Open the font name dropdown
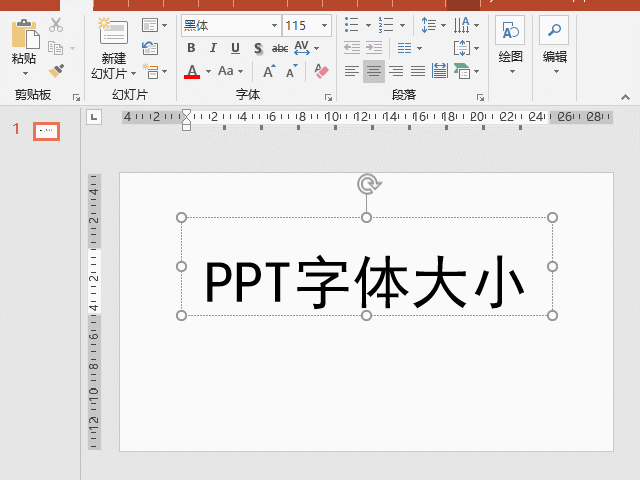The image size is (640, 480). (x=275, y=25)
